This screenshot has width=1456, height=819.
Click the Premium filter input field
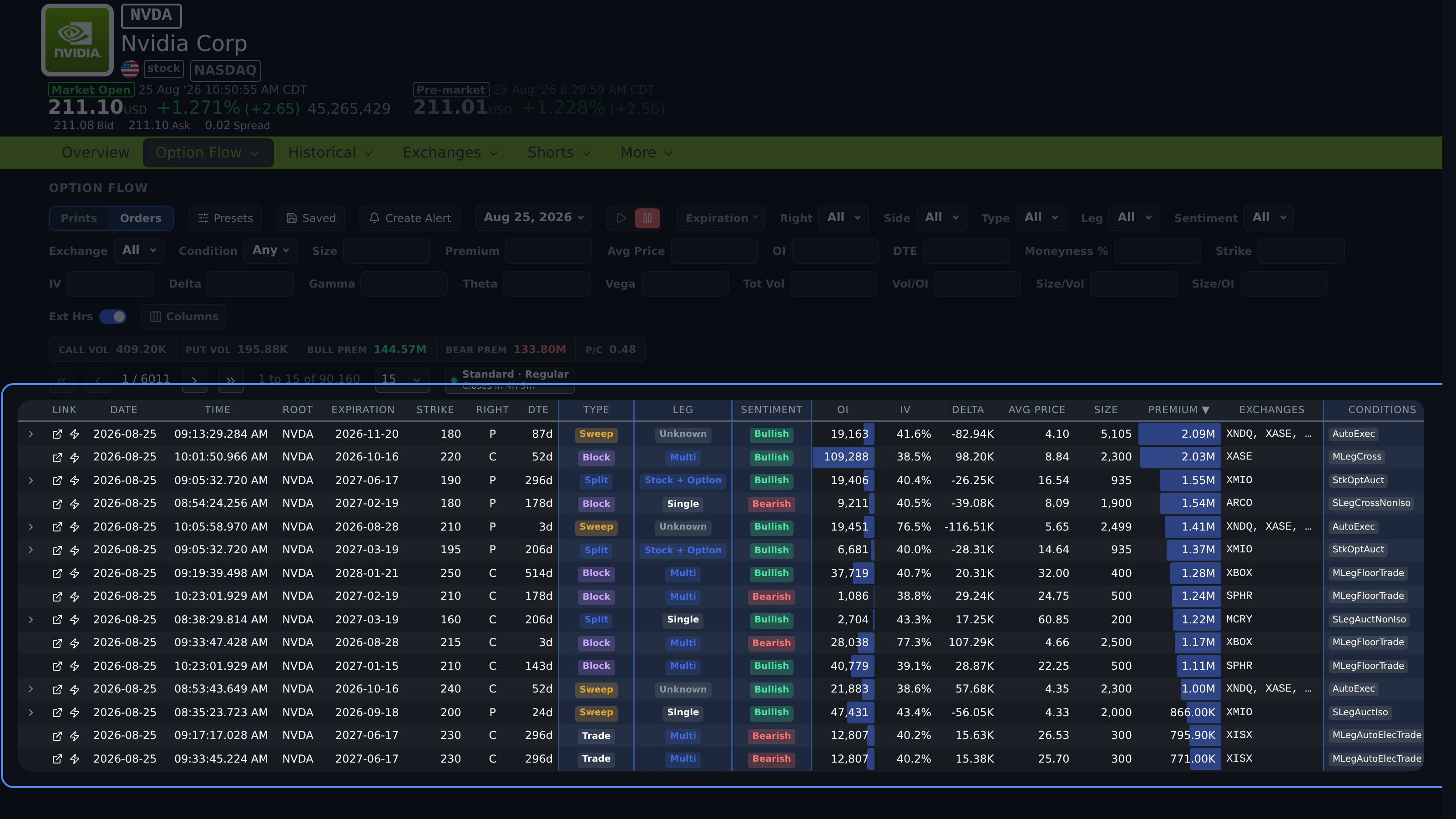pyautogui.click(x=548, y=251)
